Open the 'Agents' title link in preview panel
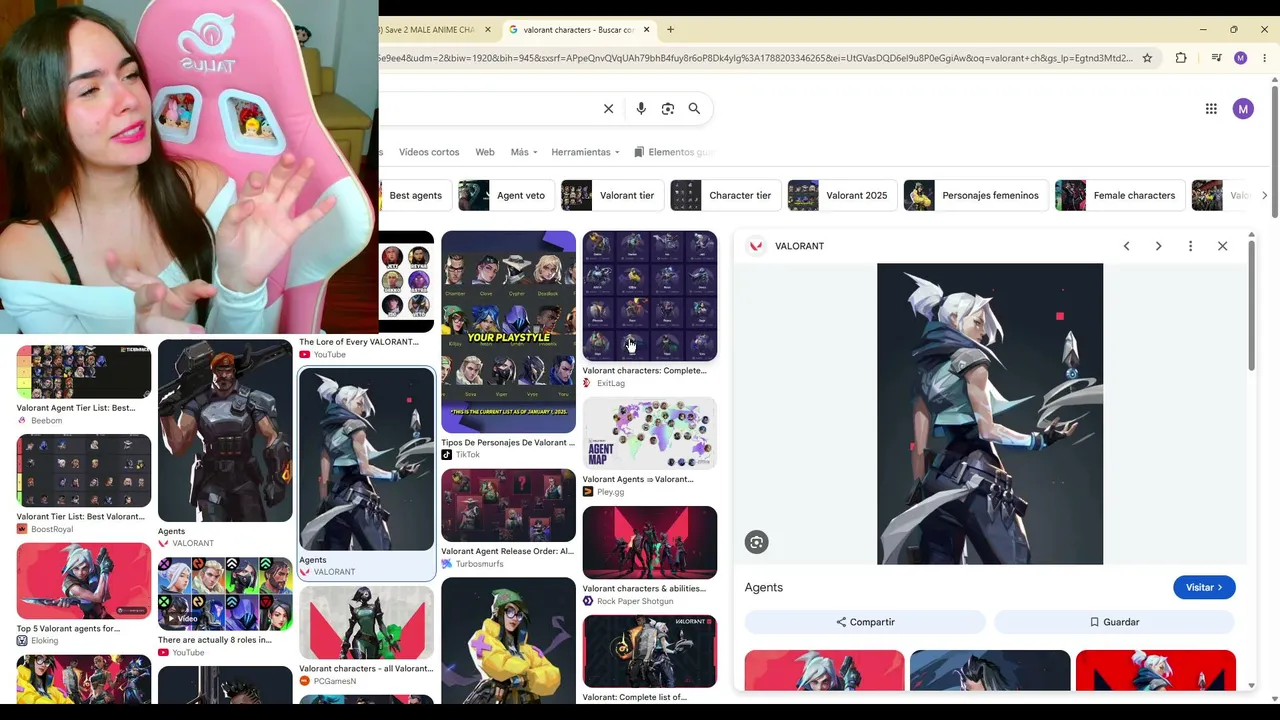 click(x=764, y=587)
